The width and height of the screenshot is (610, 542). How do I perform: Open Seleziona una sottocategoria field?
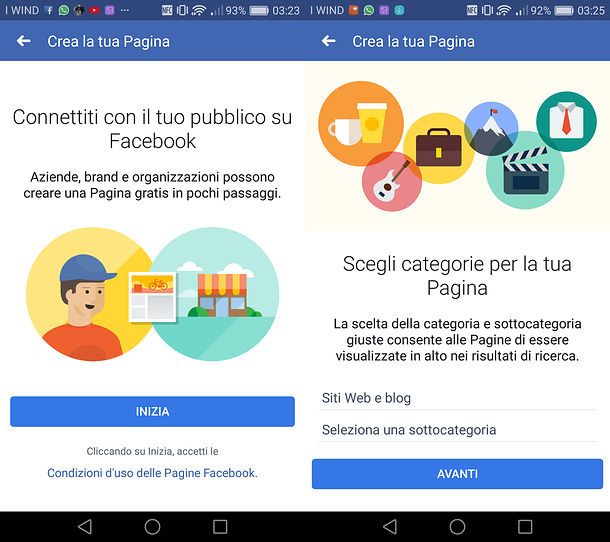(x=458, y=430)
